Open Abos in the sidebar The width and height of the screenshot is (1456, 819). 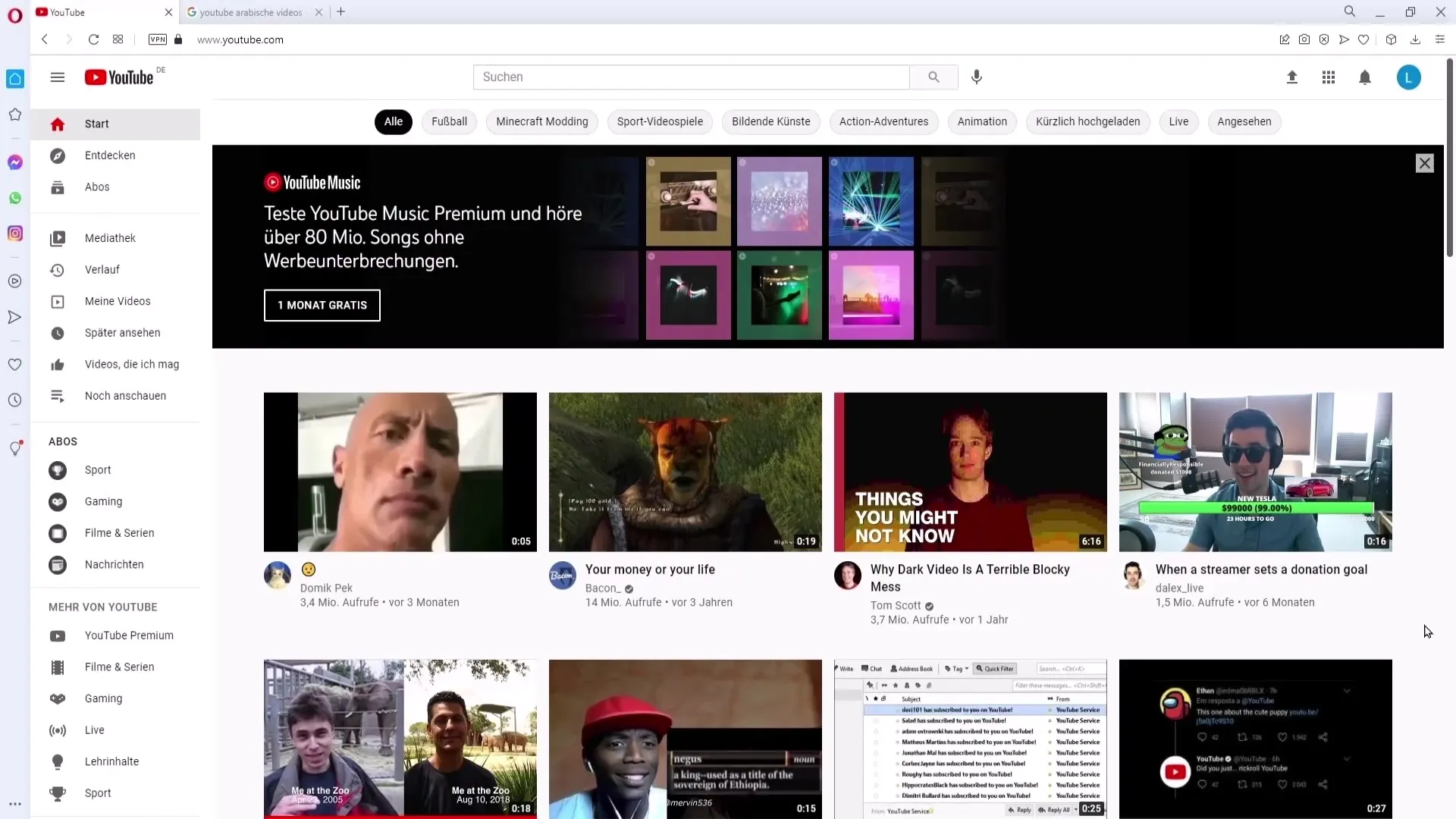coord(115,187)
